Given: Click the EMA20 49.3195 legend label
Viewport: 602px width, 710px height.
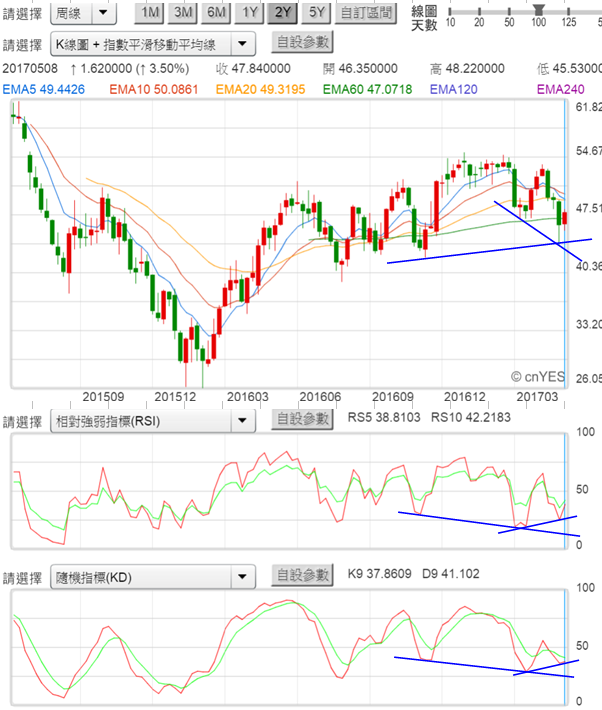Looking at the screenshot, I should pyautogui.click(x=260, y=89).
